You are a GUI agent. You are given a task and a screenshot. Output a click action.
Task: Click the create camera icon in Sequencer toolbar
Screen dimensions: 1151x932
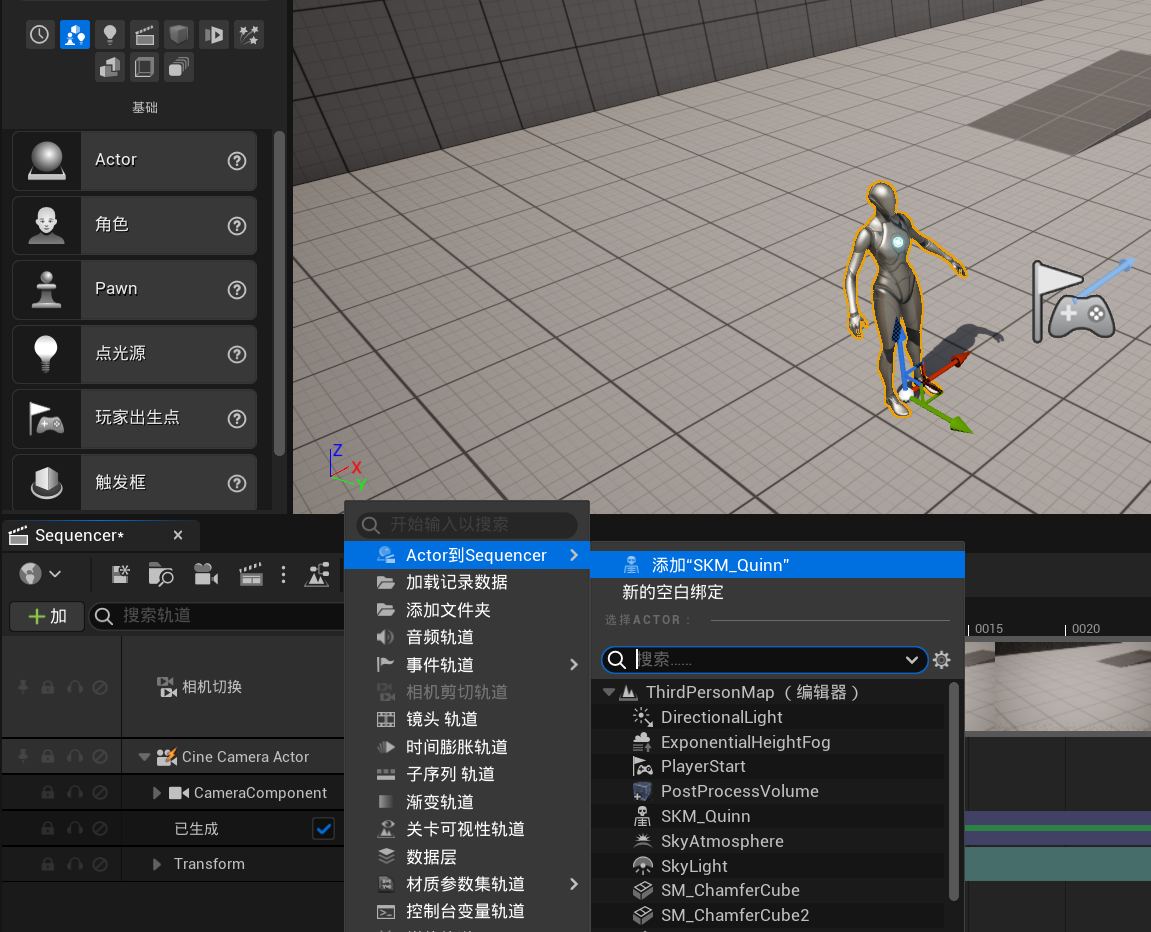pos(206,574)
